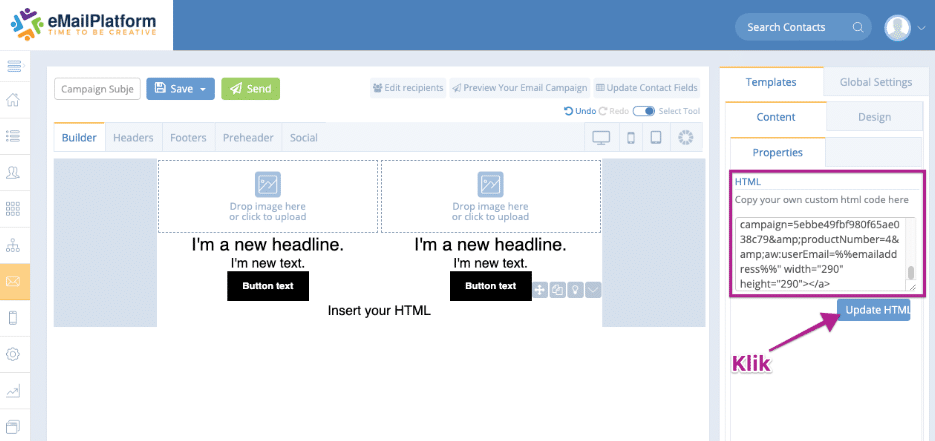This screenshot has height=441, width=935.
Task: Select the Properties tab
Action: point(778,152)
